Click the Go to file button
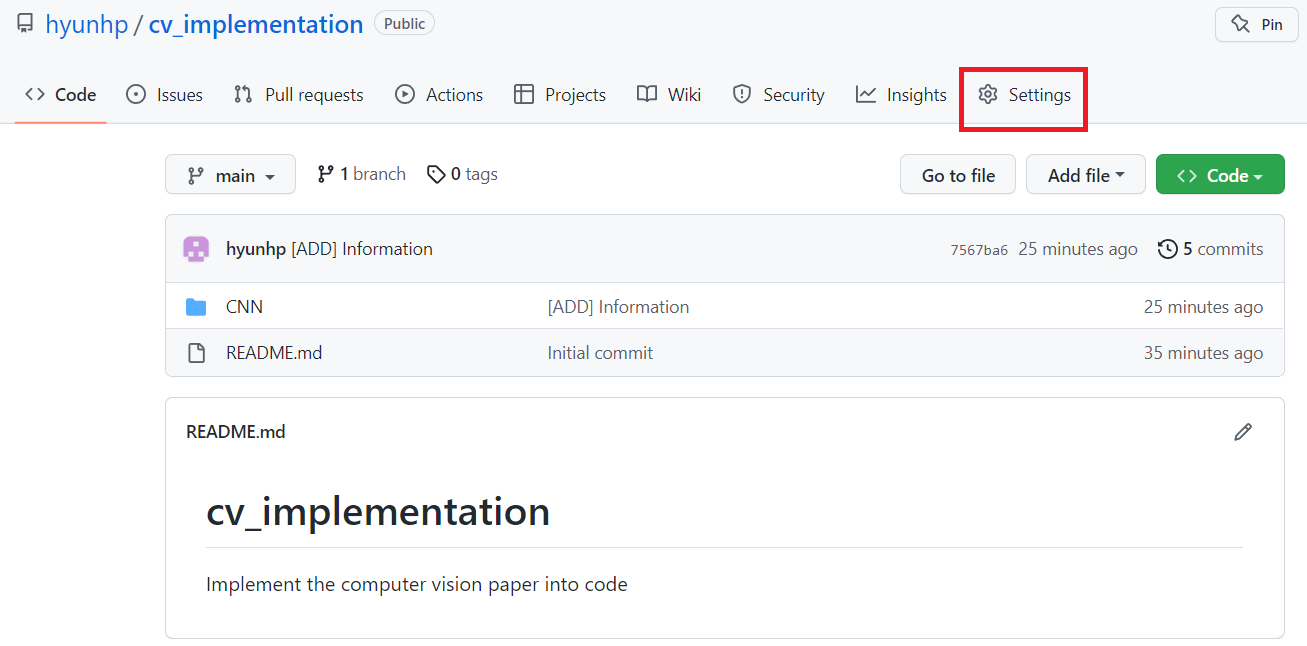The image size is (1307, 646). click(x=958, y=175)
